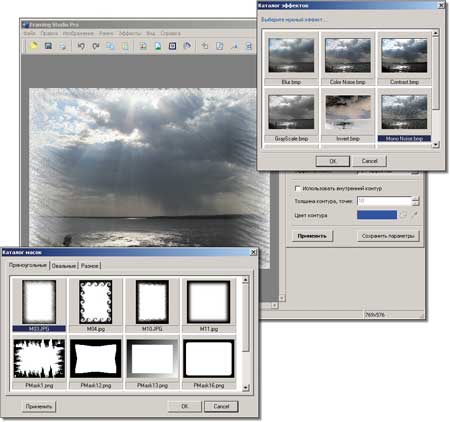The image size is (450, 422).
Task: Open the Вид menu
Action: [x=151, y=33]
